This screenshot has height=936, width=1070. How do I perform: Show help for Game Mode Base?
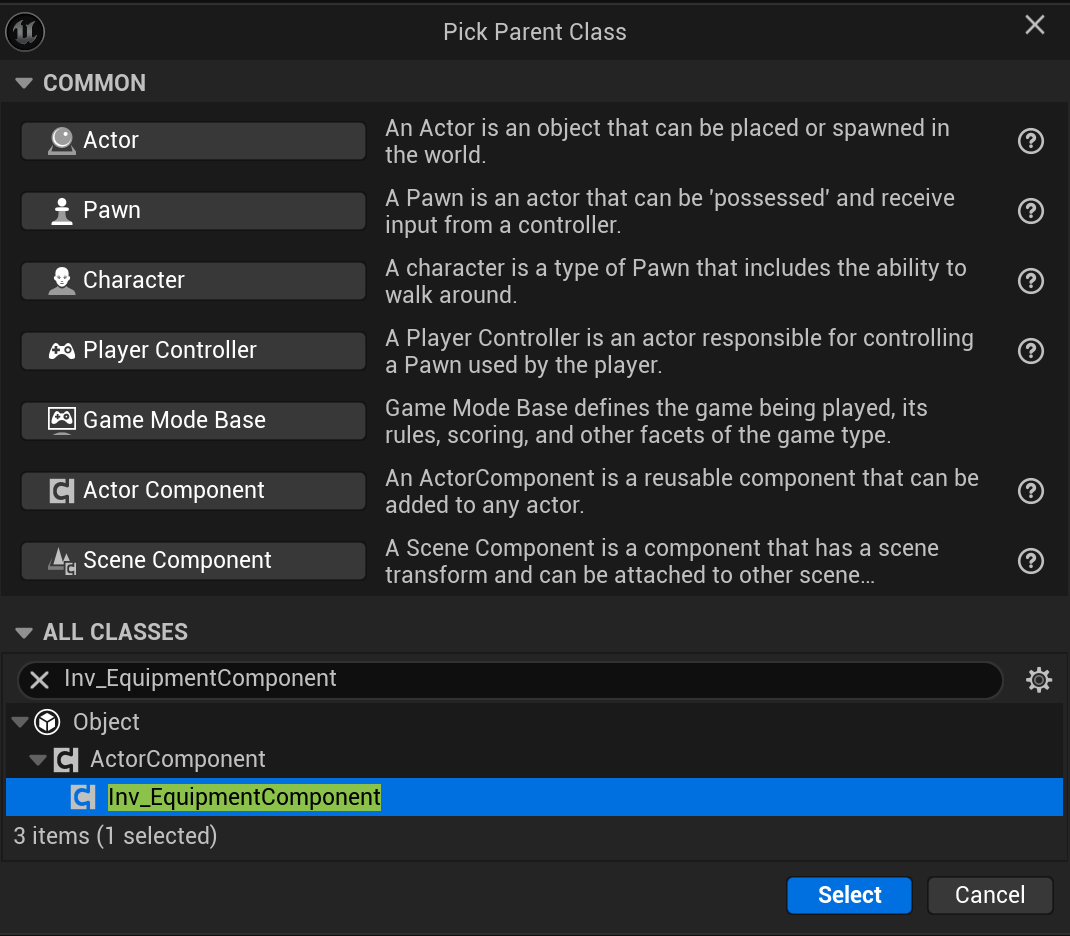[1030, 421]
